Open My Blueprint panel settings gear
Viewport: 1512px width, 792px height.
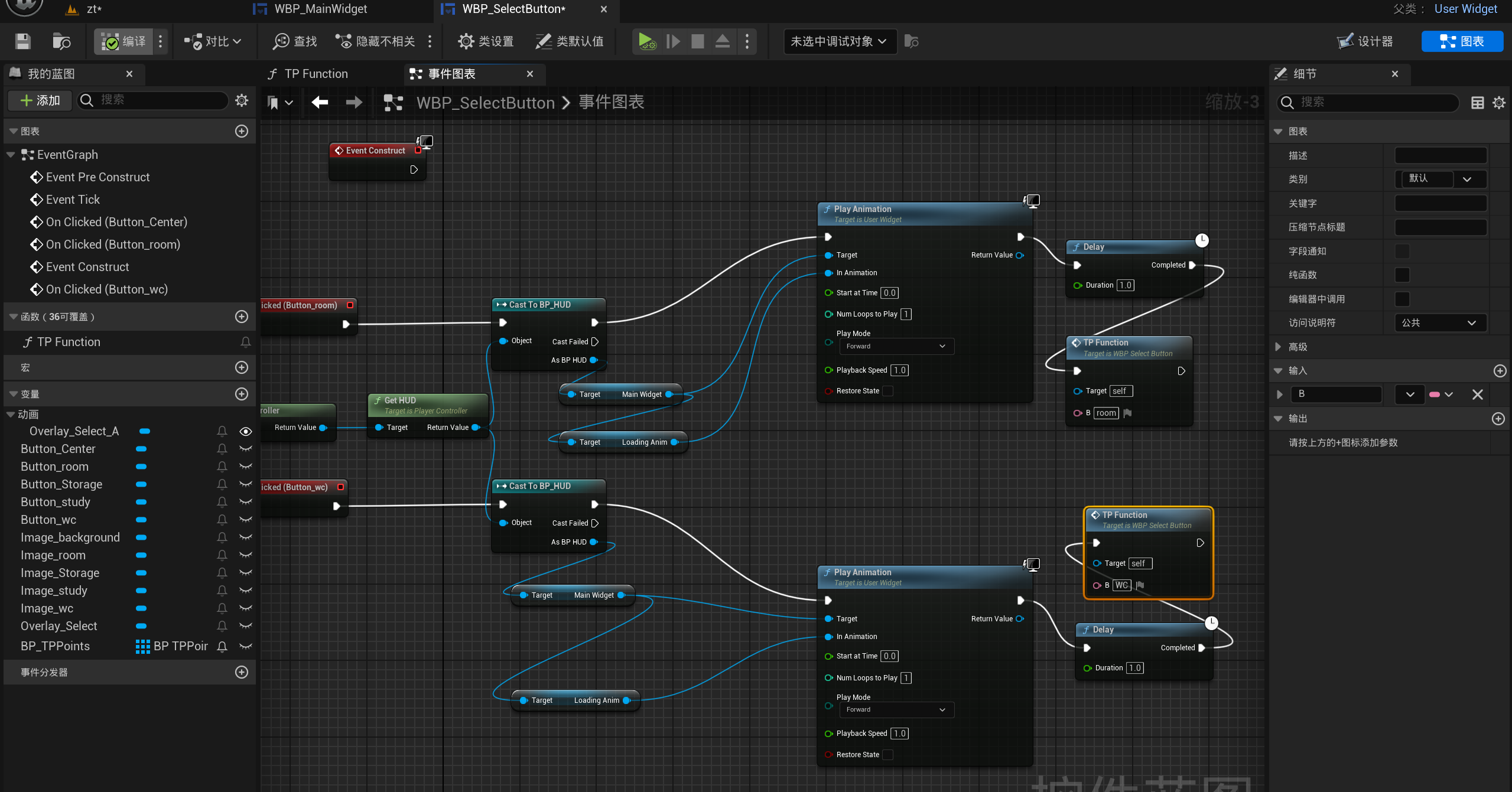242,100
